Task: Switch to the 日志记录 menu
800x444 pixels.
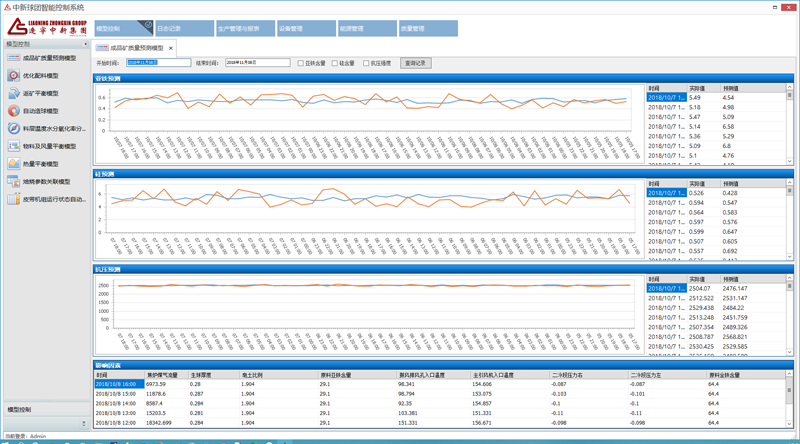Action: click(183, 29)
